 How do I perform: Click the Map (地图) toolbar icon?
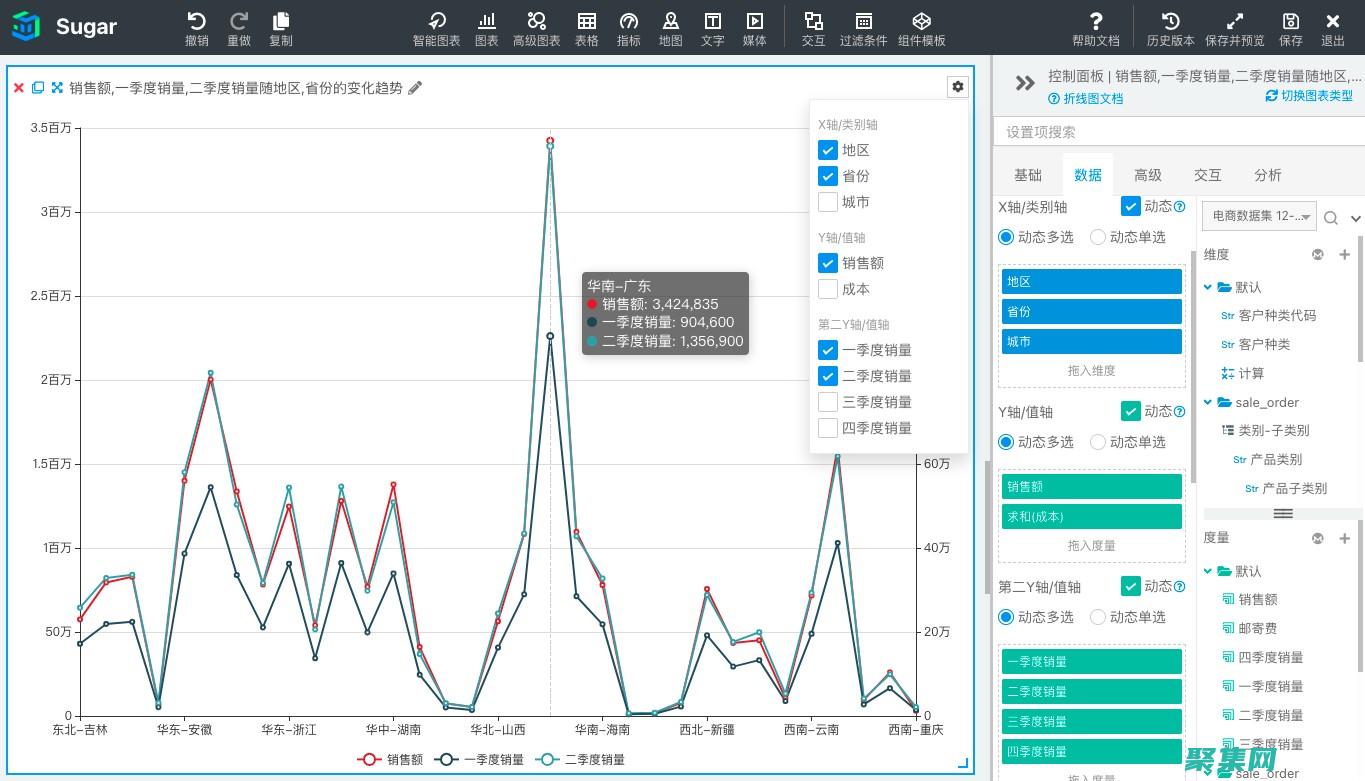[x=670, y=28]
